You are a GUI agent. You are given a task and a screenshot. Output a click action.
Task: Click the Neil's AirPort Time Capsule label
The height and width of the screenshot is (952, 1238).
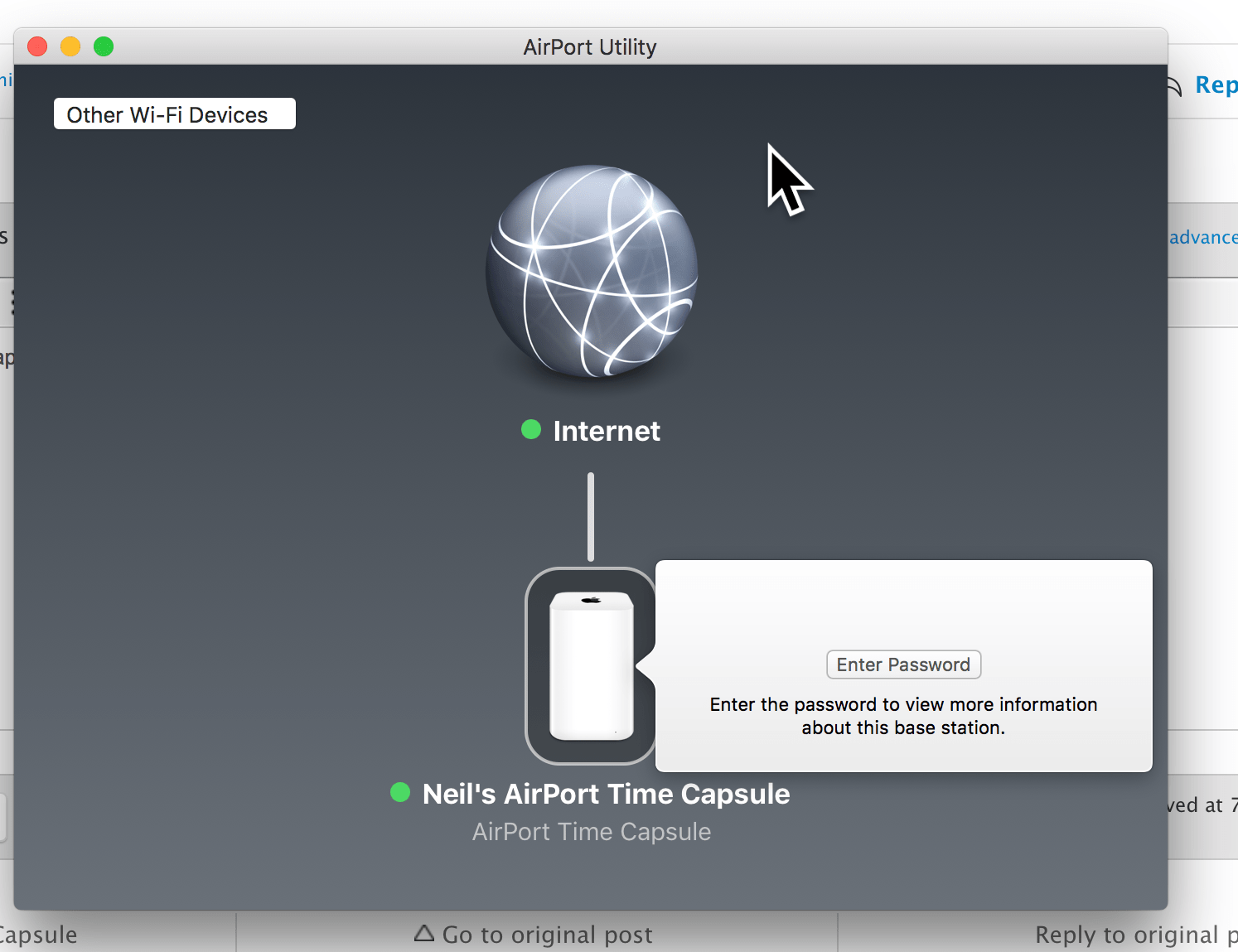coord(606,793)
